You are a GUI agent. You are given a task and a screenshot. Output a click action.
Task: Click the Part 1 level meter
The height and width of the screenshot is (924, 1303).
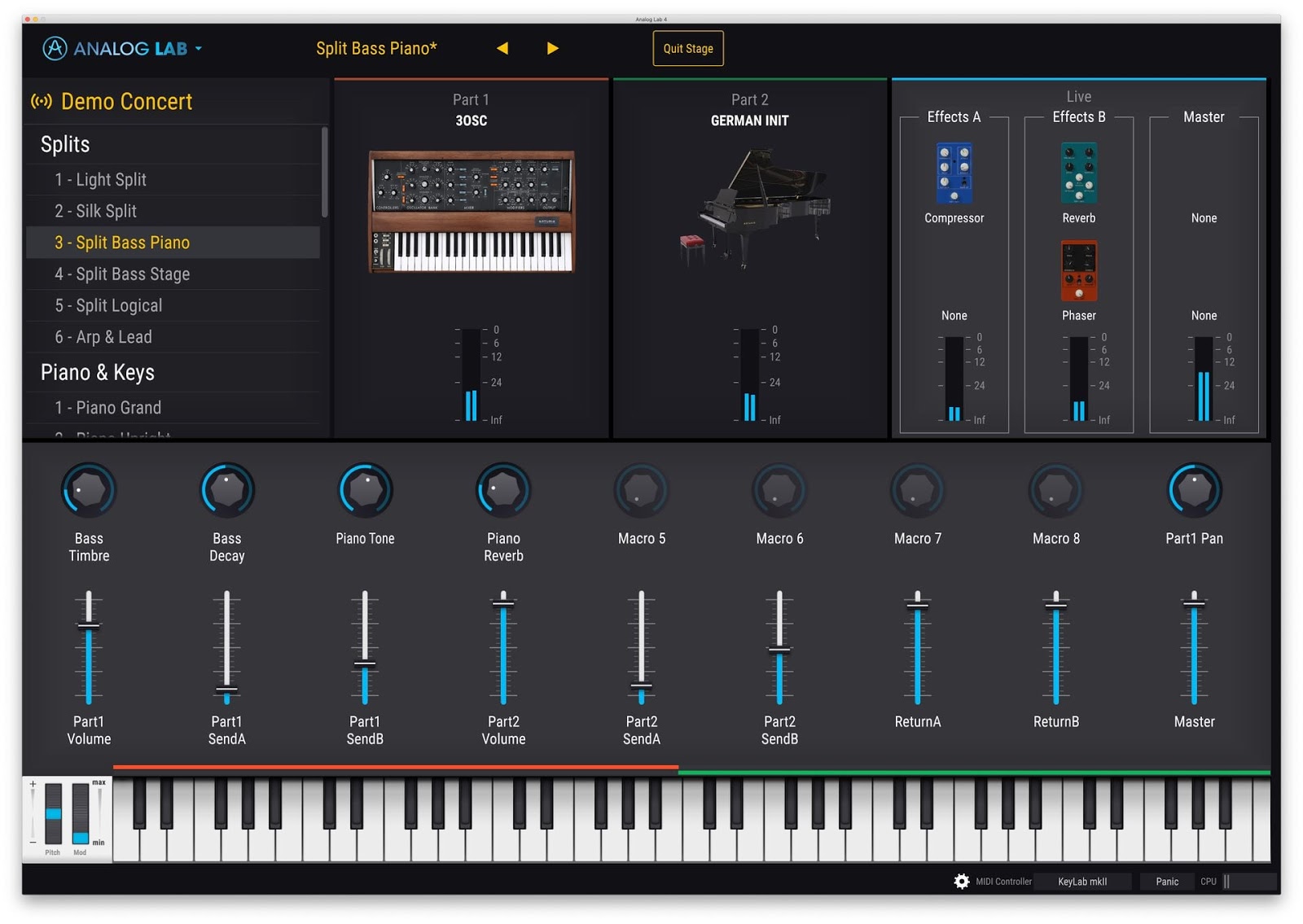coord(471,375)
